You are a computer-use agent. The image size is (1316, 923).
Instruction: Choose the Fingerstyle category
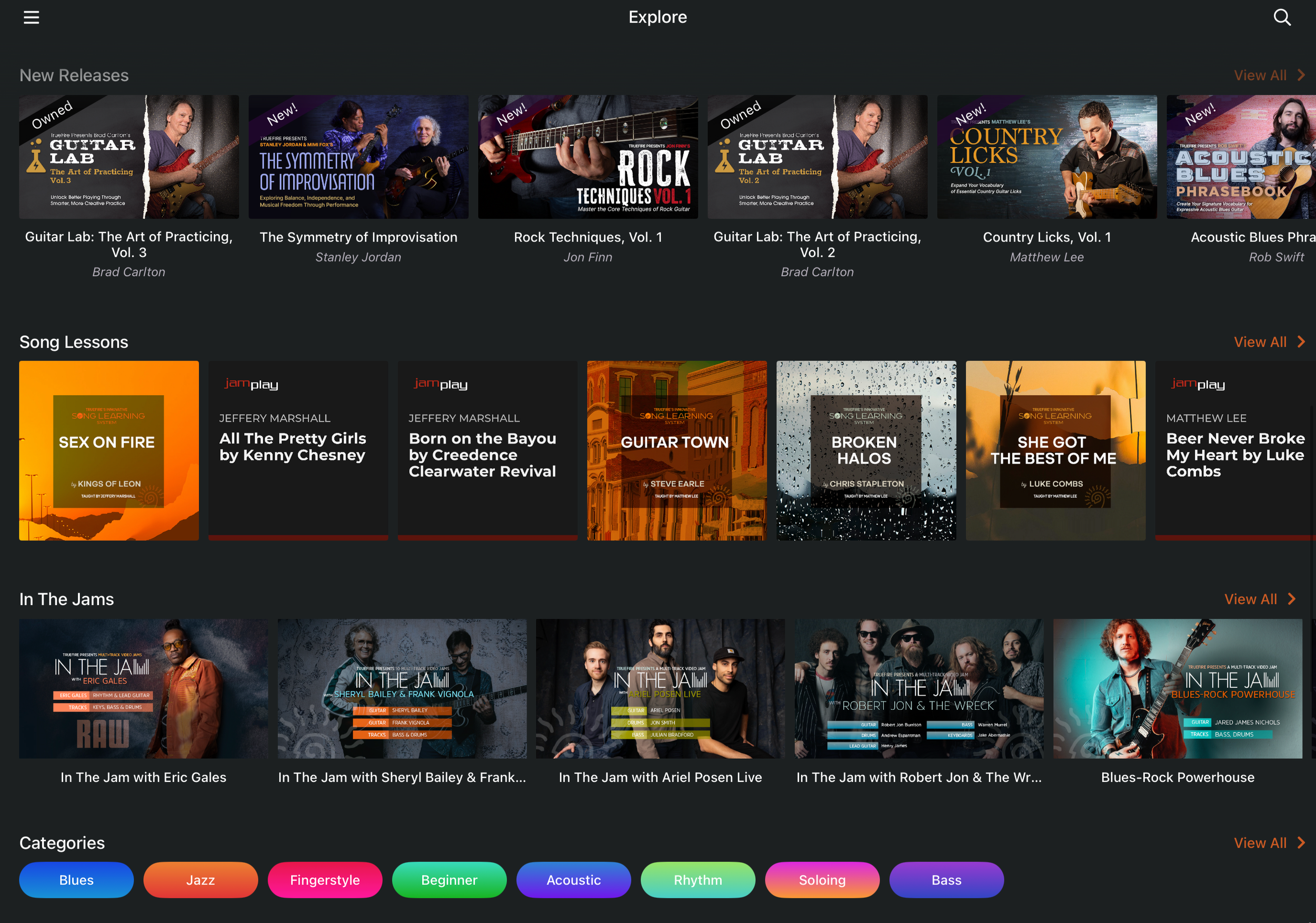[325, 880]
